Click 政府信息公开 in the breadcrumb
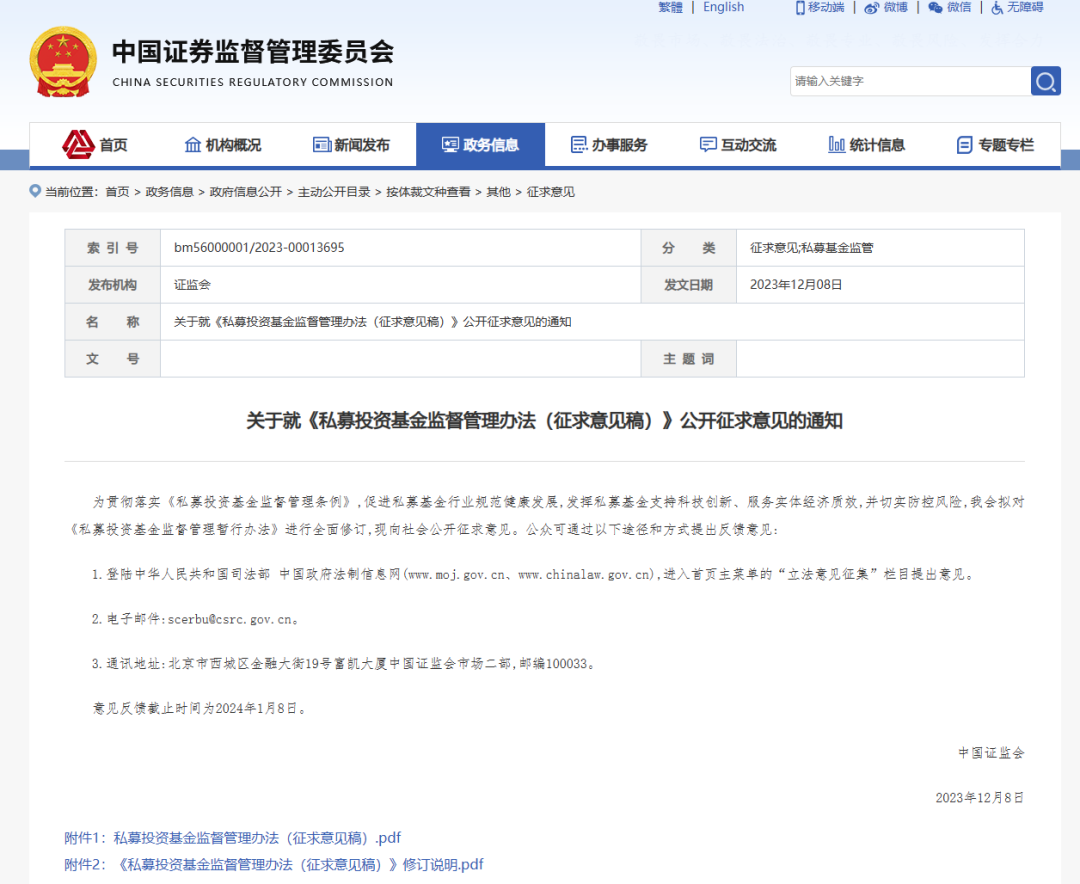 coord(245,192)
